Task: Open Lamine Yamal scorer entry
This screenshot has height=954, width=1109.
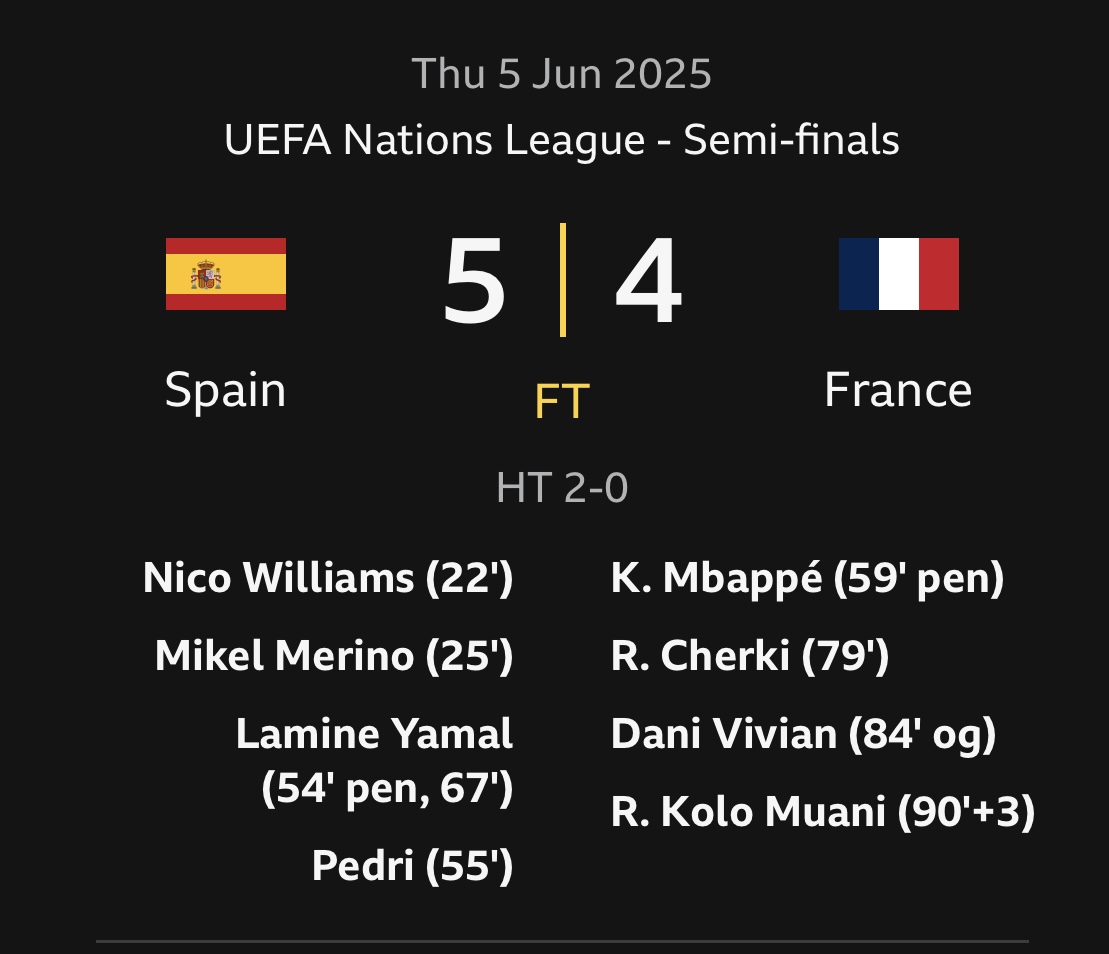Action: point(374,734)
